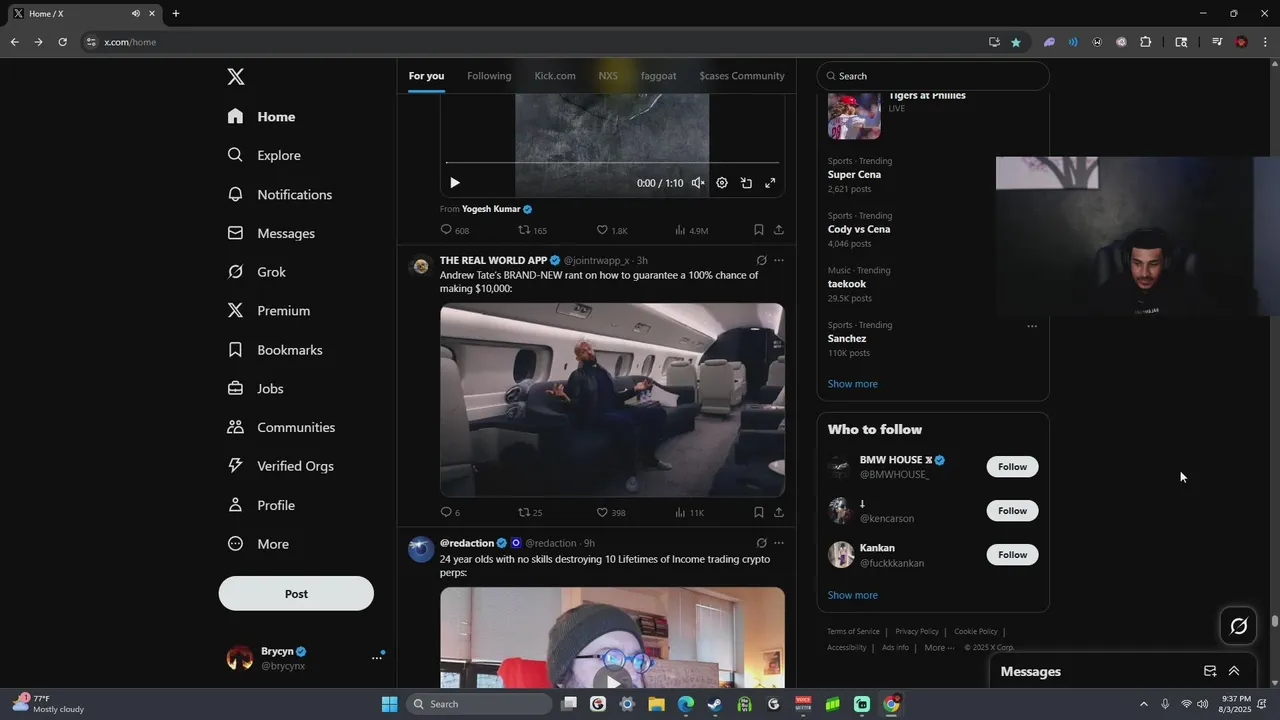The height and width of the screenshot is (720, 1280).
Task: Open Grok explain on REAL WORLD APP post
Action: [761, 260]
